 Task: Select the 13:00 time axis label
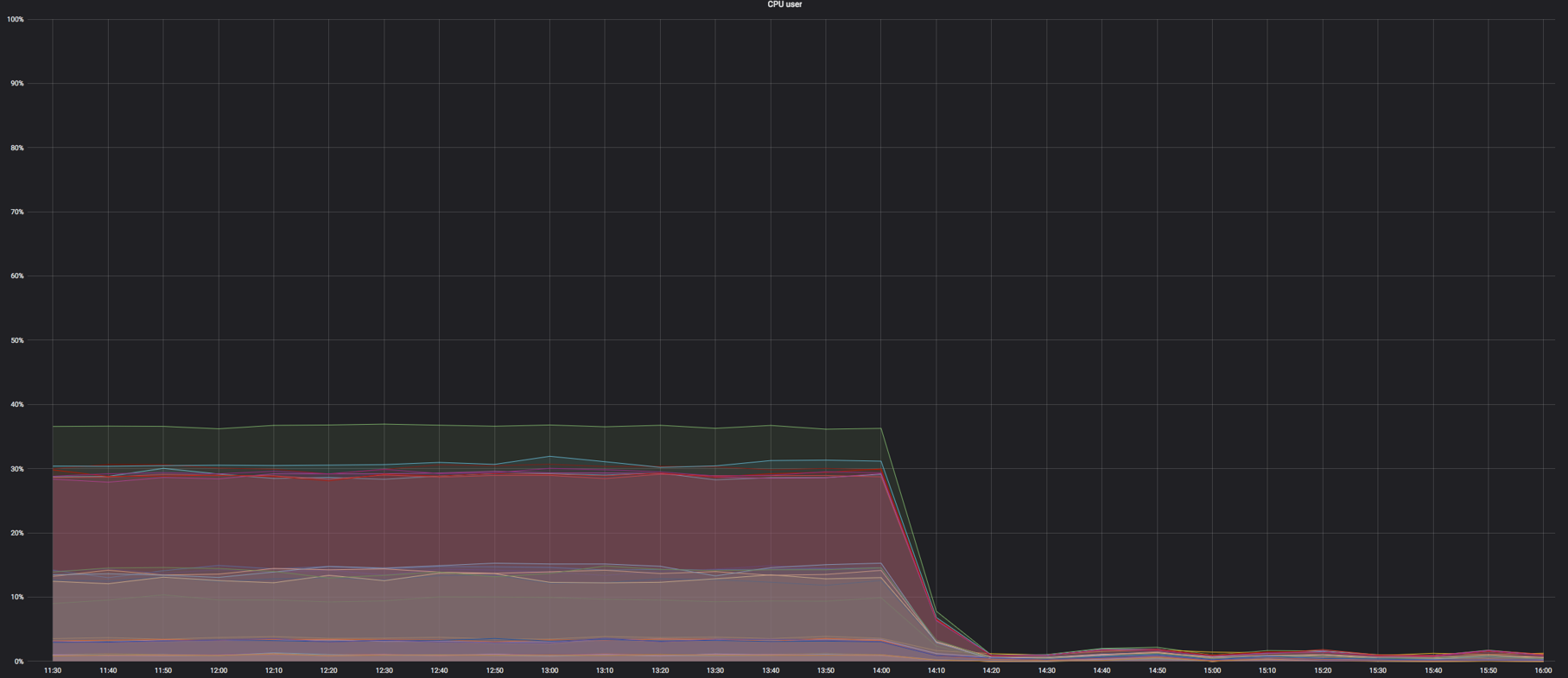(x=550, y=671)
